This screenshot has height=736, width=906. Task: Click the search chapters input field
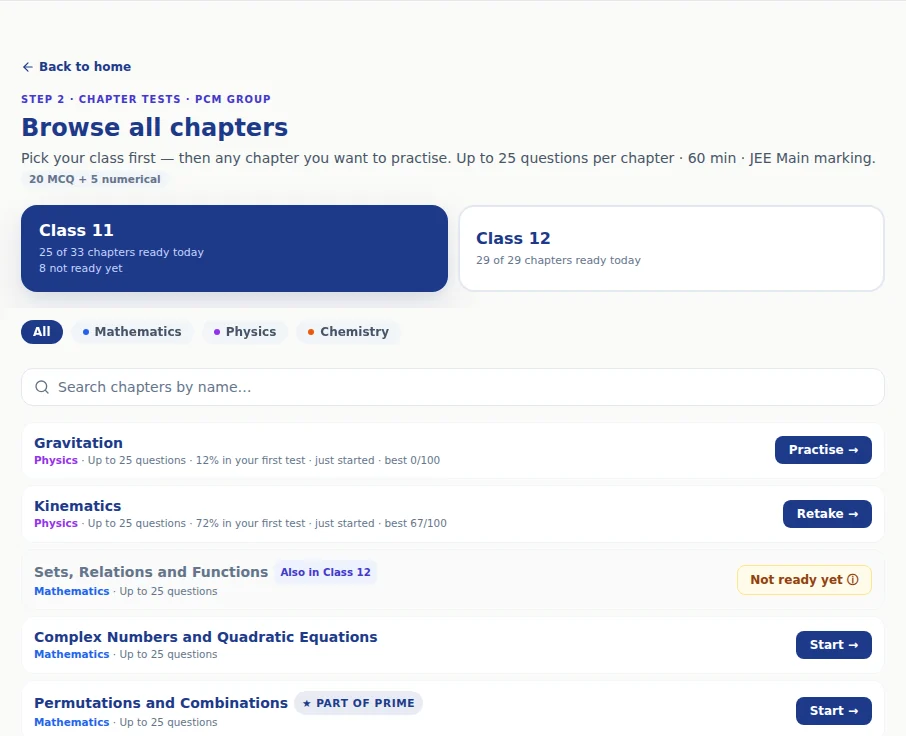coord(452,387)
